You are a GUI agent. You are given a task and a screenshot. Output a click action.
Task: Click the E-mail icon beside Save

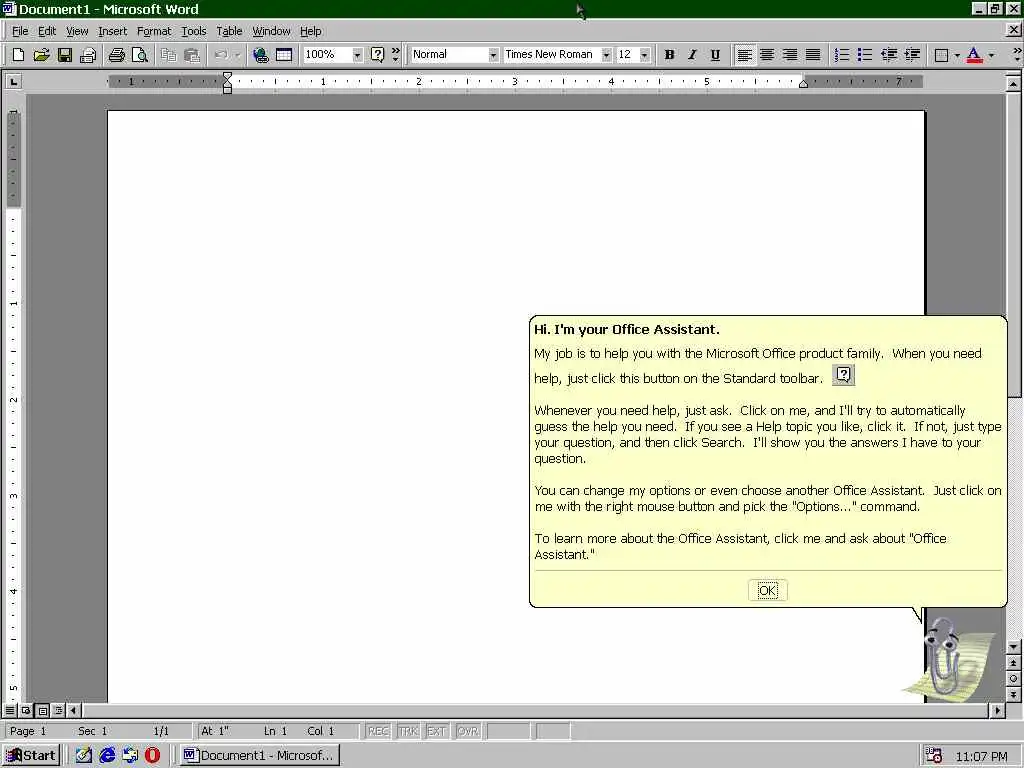[88, 55]
